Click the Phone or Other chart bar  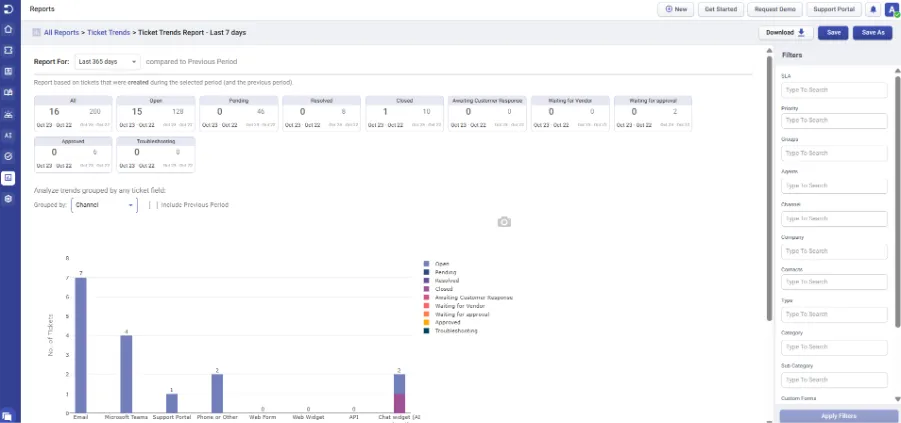point(217,394)
